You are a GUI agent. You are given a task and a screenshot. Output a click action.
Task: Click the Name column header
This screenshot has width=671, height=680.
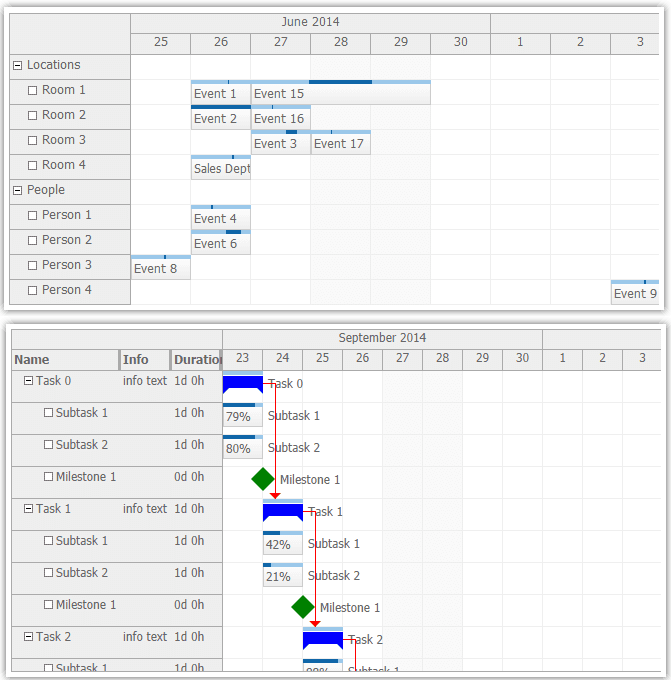click(x=65, y=360)
